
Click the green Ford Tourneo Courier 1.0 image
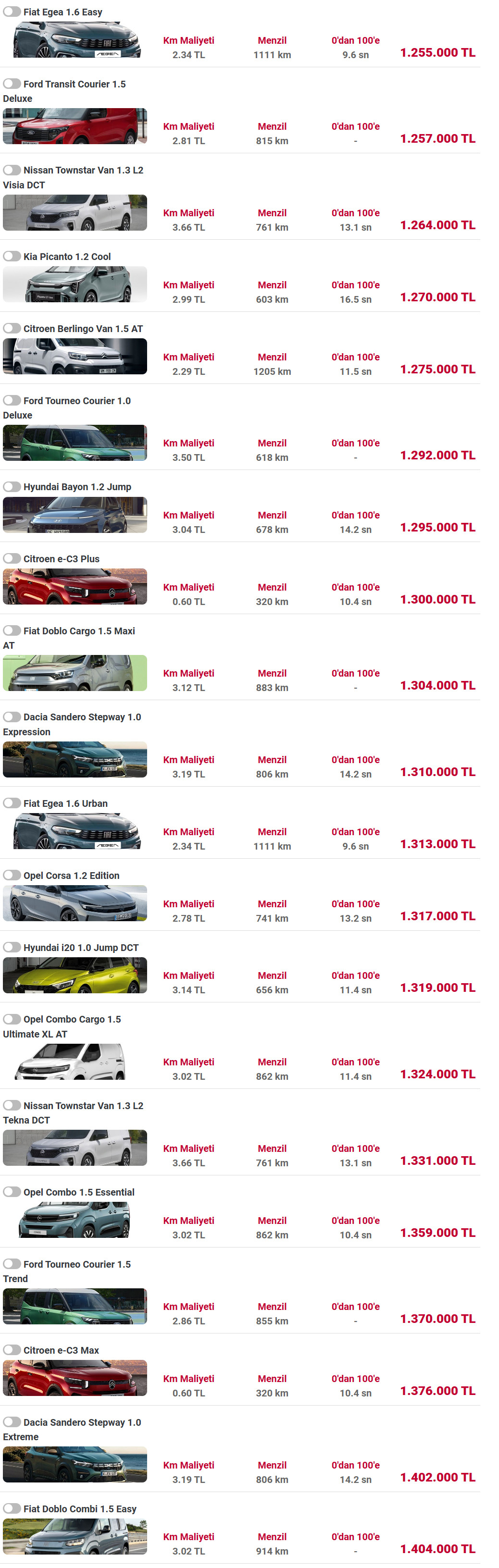pyautogui.click(x=75, y=443)
